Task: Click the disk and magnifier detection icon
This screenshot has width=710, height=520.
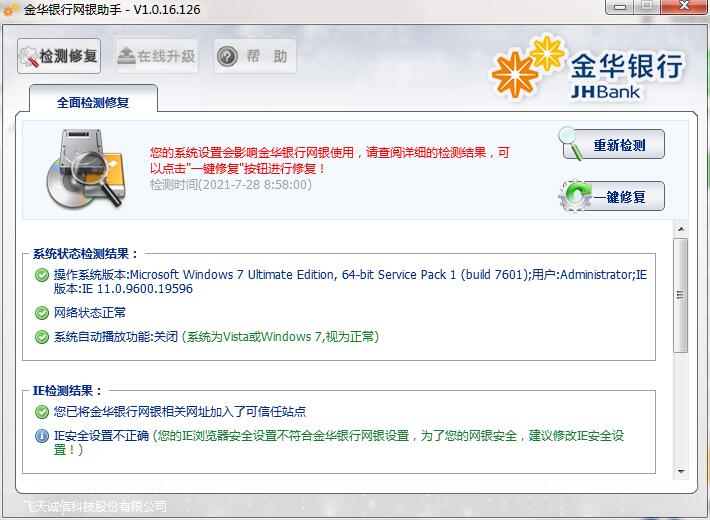Action: [x=85, y=169]
